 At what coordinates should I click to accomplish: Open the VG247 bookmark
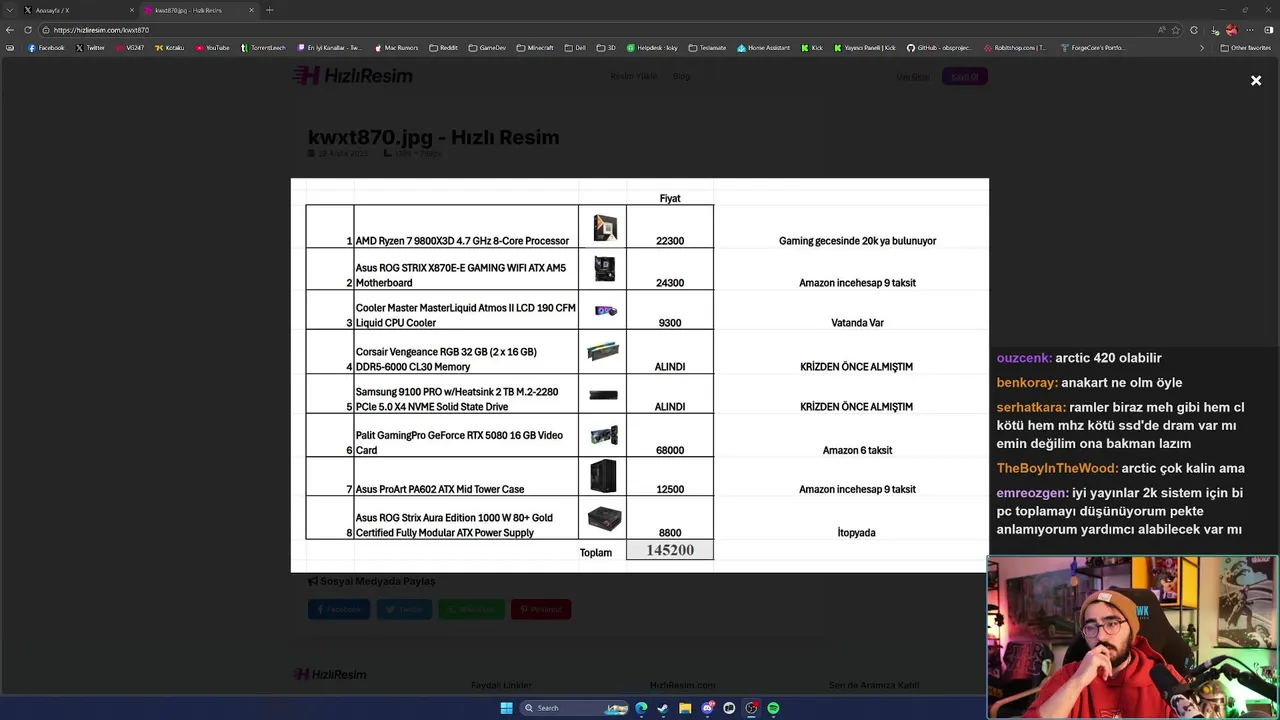[x=130, y=48]
